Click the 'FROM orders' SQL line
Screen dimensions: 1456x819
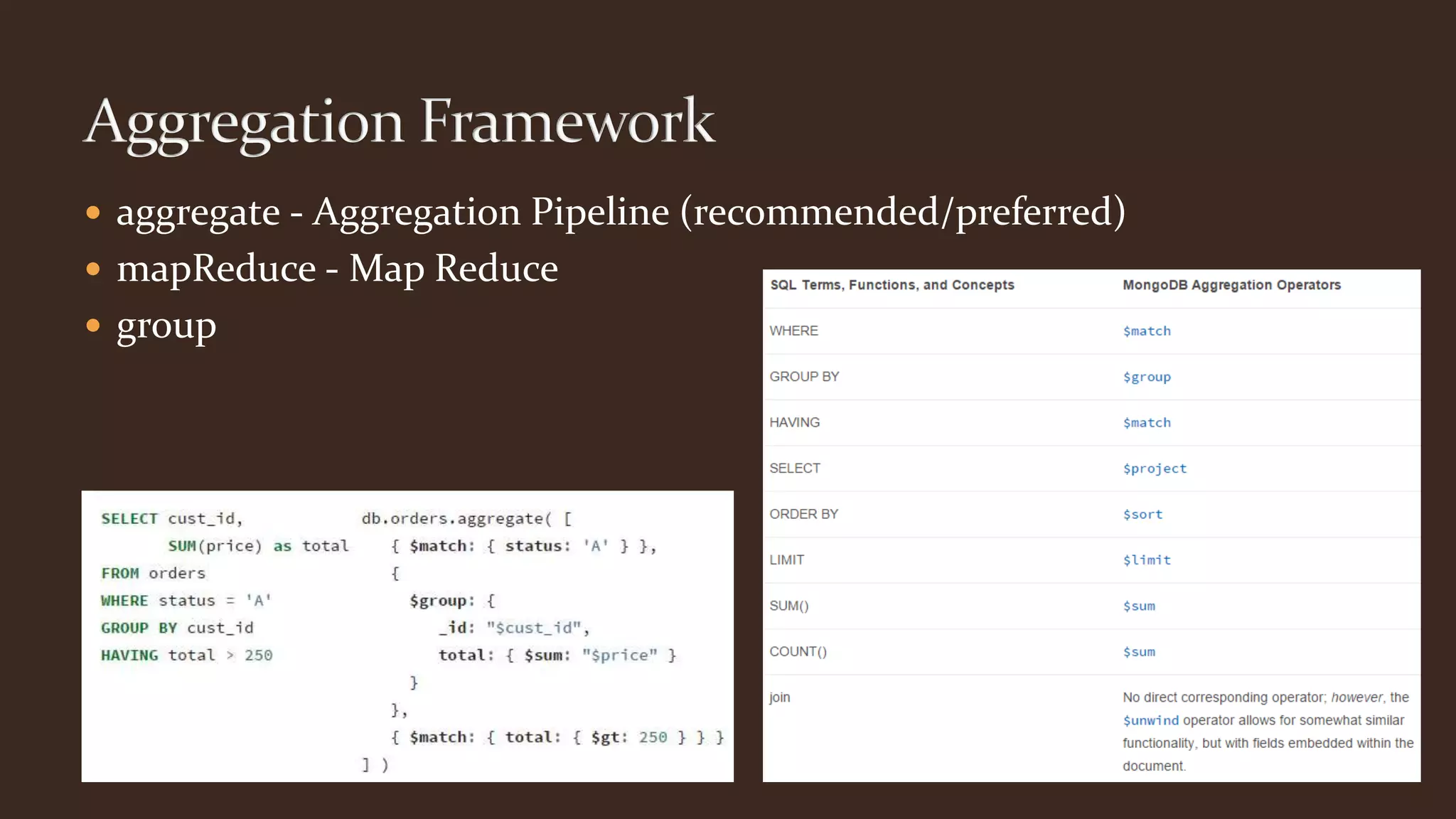click(153, 573)
